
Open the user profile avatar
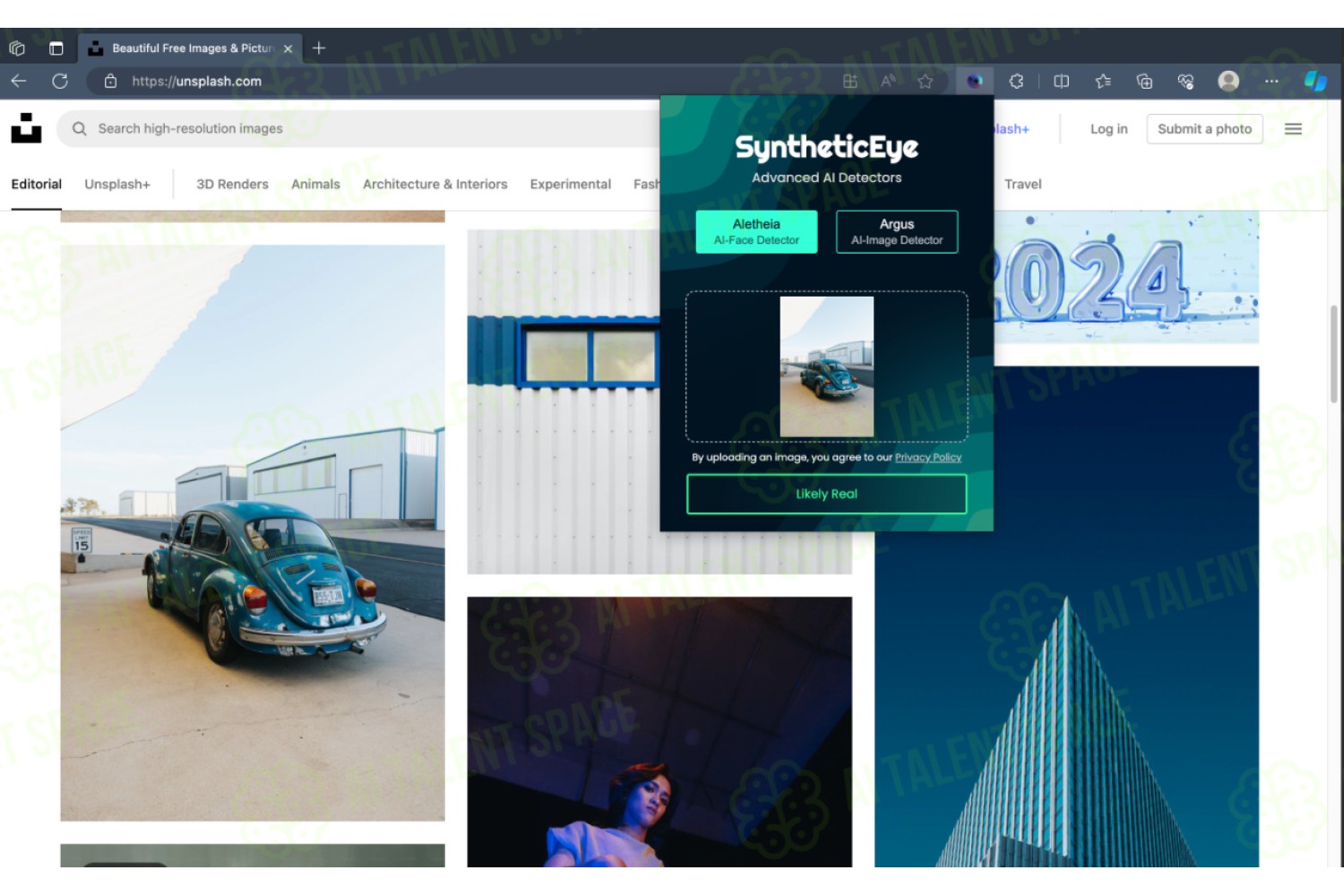(1228, 81)
